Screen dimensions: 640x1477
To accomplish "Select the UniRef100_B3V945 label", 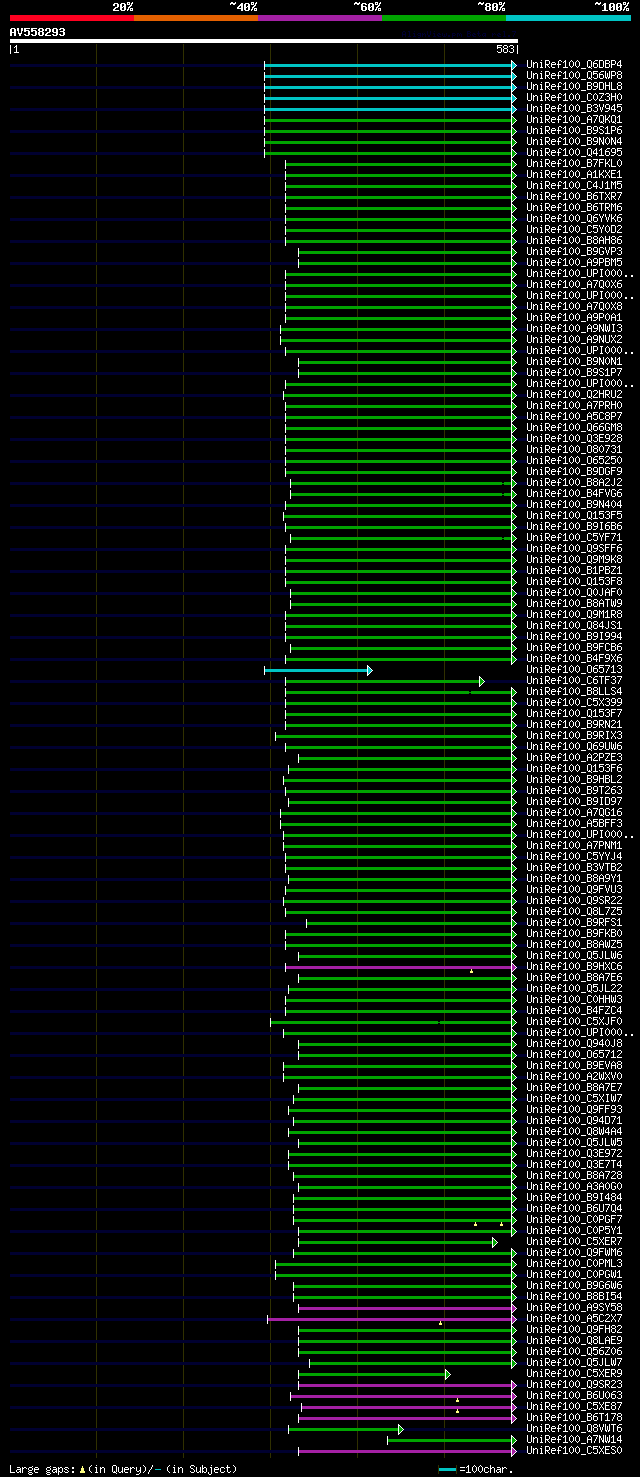I will (574, 108).
